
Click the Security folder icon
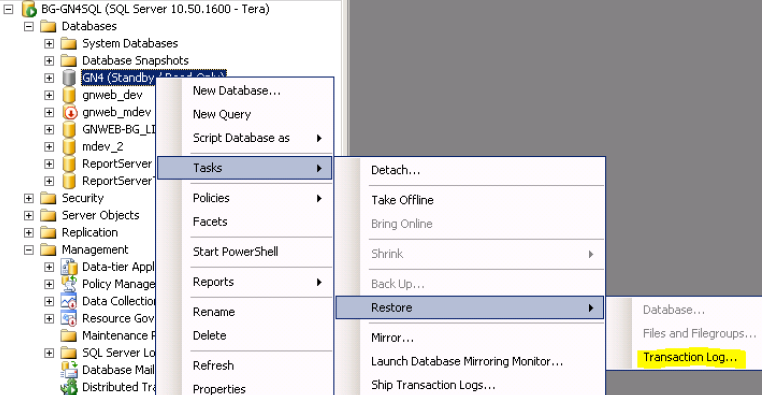48,199
